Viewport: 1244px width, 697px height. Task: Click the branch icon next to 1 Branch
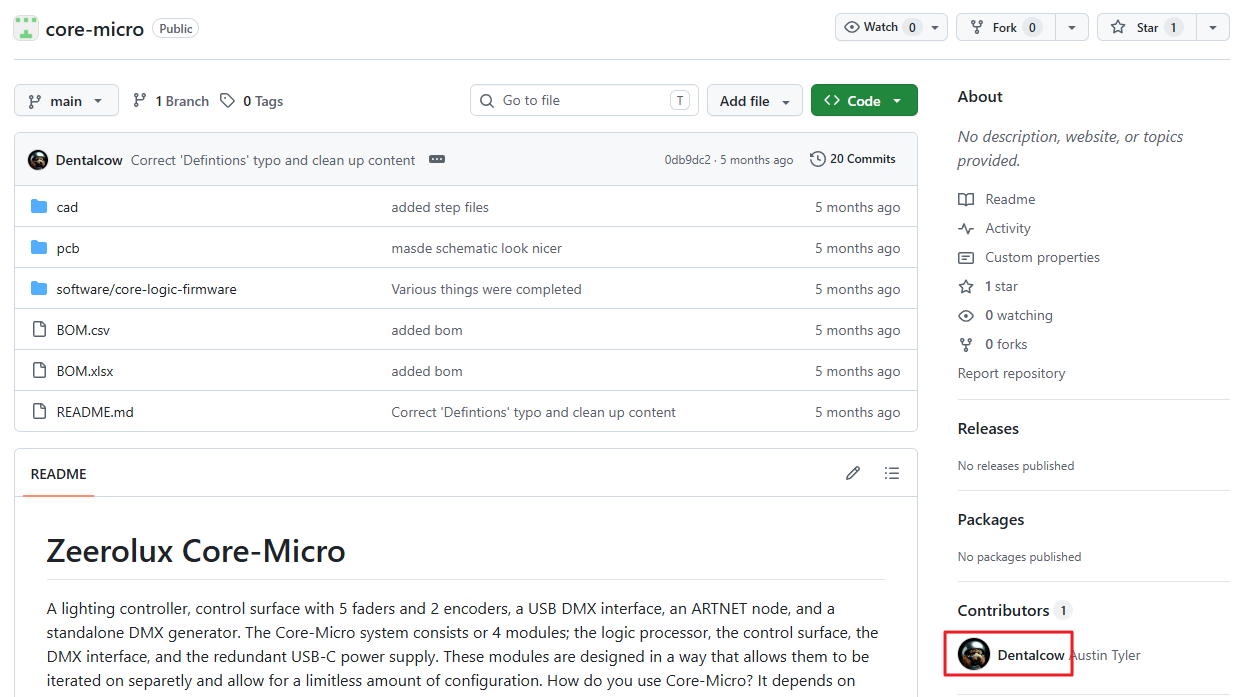tap(141, 101)
